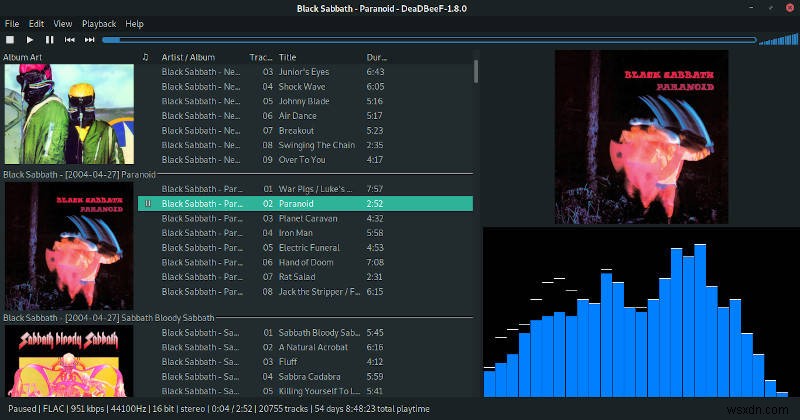
Task: Sort by the Track number column header
Action: tap(261, 57)
